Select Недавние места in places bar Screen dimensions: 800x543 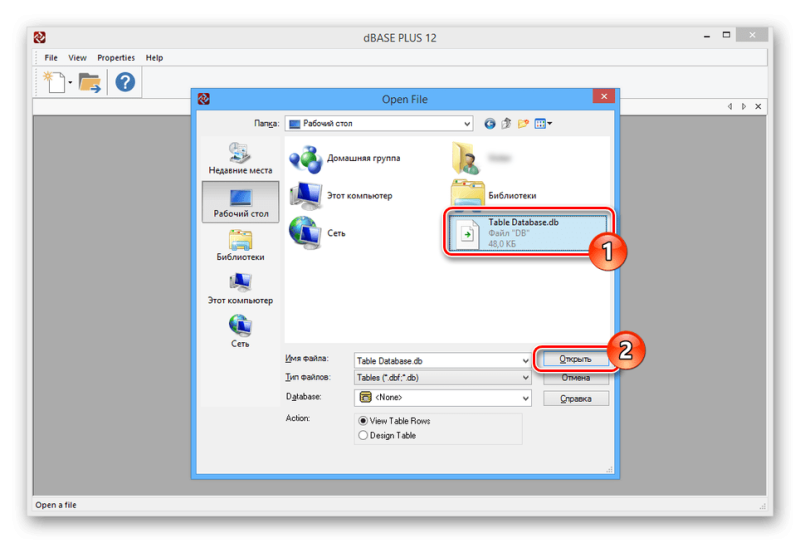[240, 158]
